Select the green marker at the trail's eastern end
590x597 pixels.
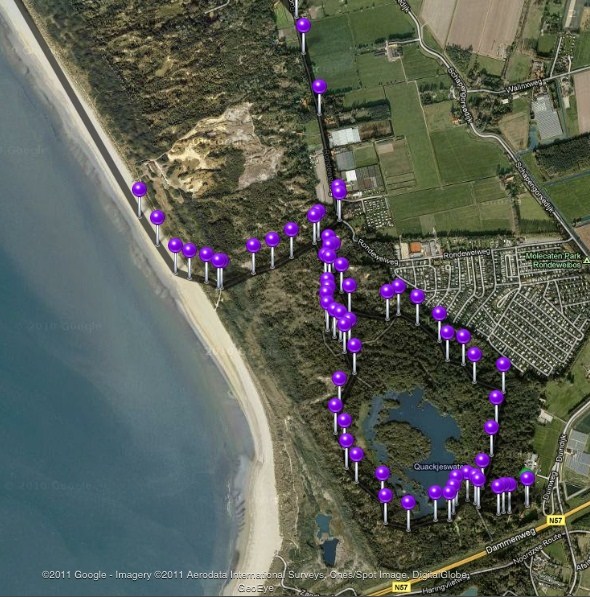(527, 471)
